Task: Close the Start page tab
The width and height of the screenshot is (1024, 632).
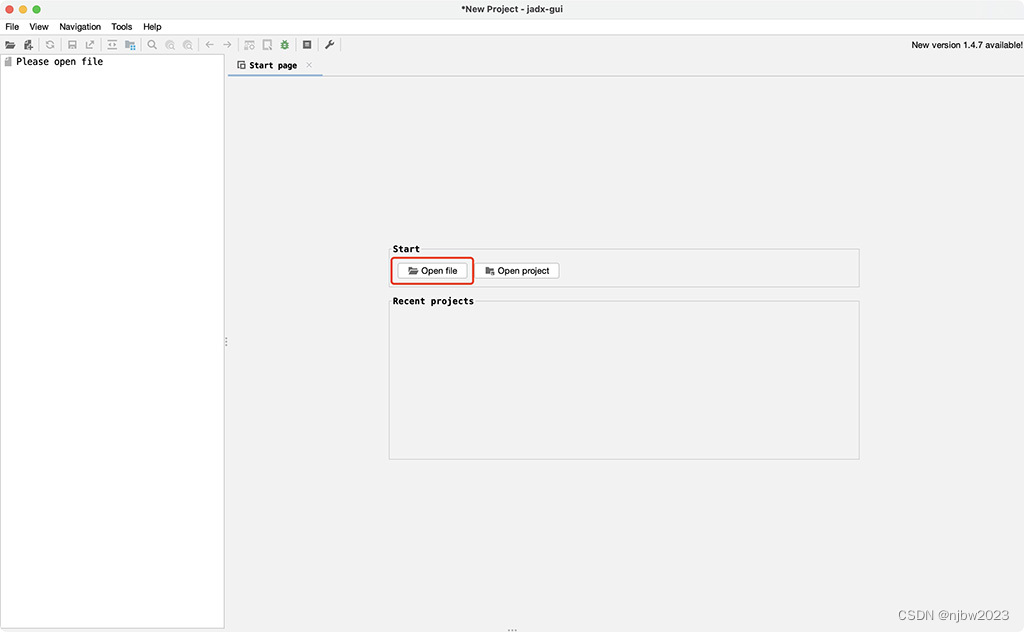Action: [x=308, y=65]
